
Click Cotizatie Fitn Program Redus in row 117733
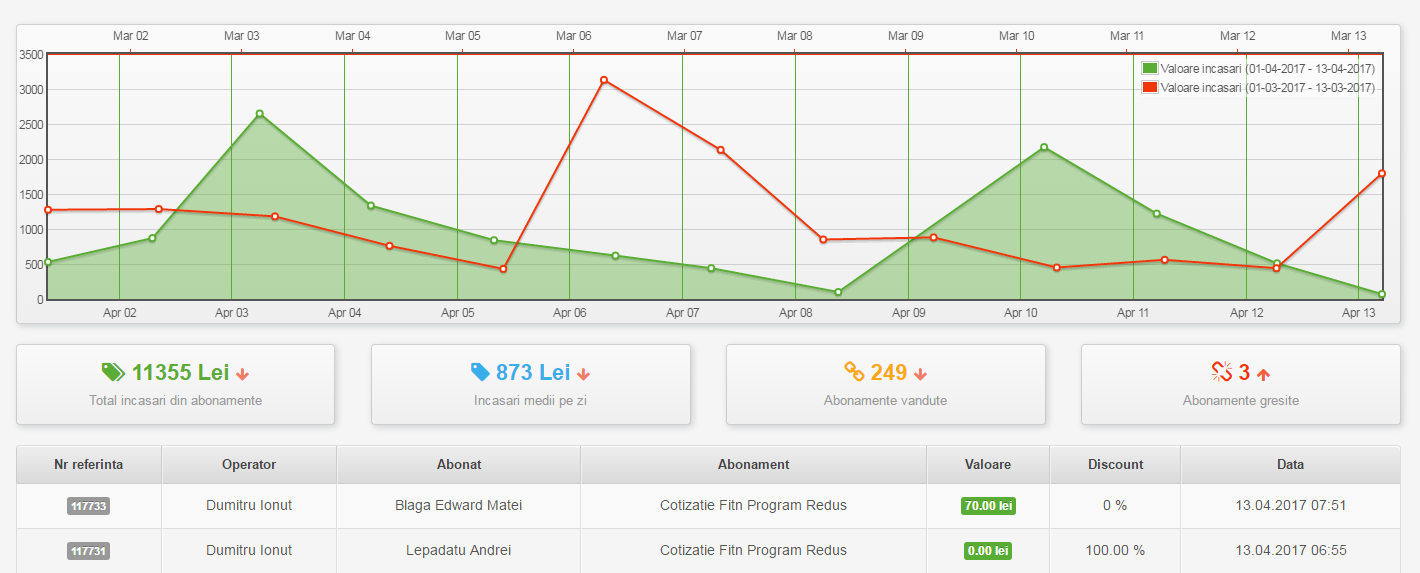click(x=753, y=506)
